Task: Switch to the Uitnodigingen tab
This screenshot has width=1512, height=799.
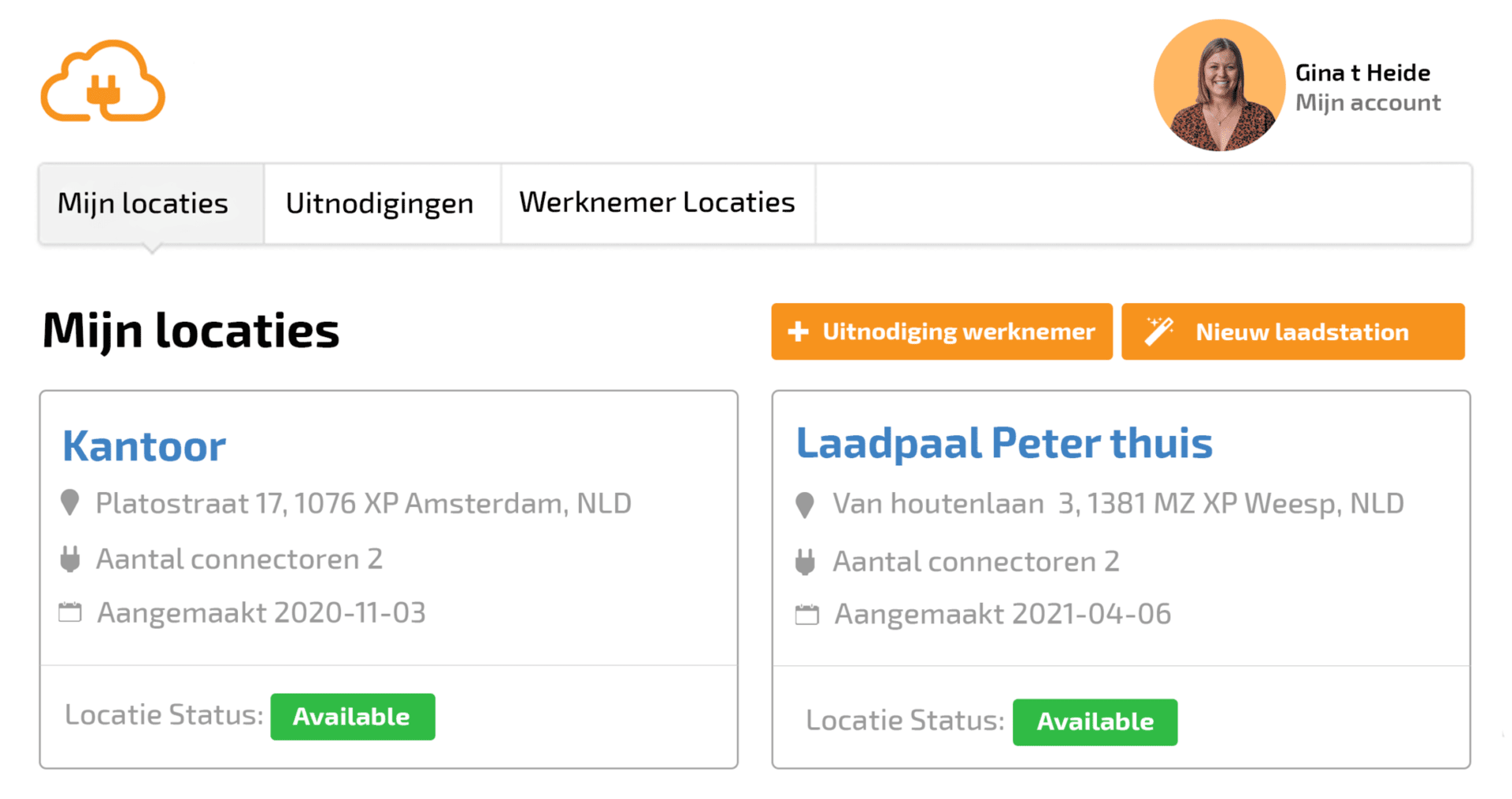Action: (380, 204)
